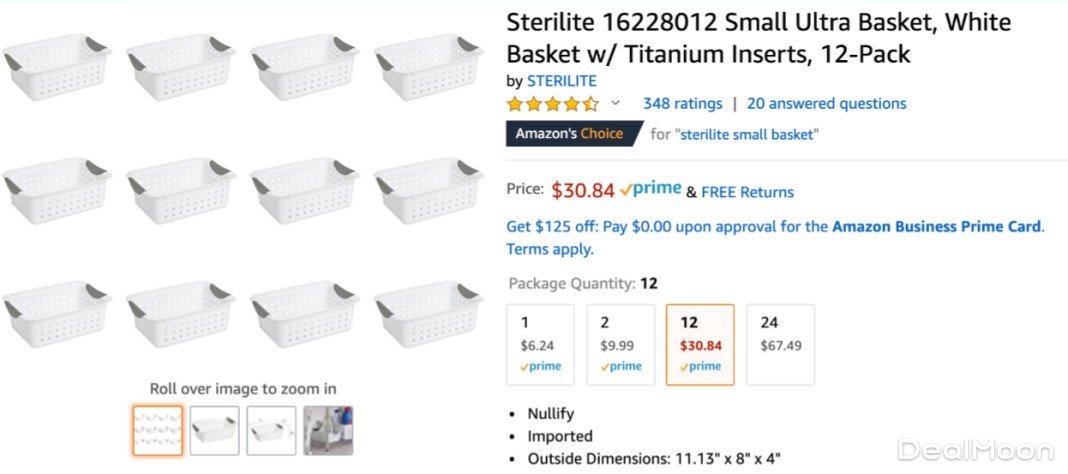The width and height of the screenshot is (1068, 474).
Task: Click the main product image of twelve baskets
Action: pos(243,180)
